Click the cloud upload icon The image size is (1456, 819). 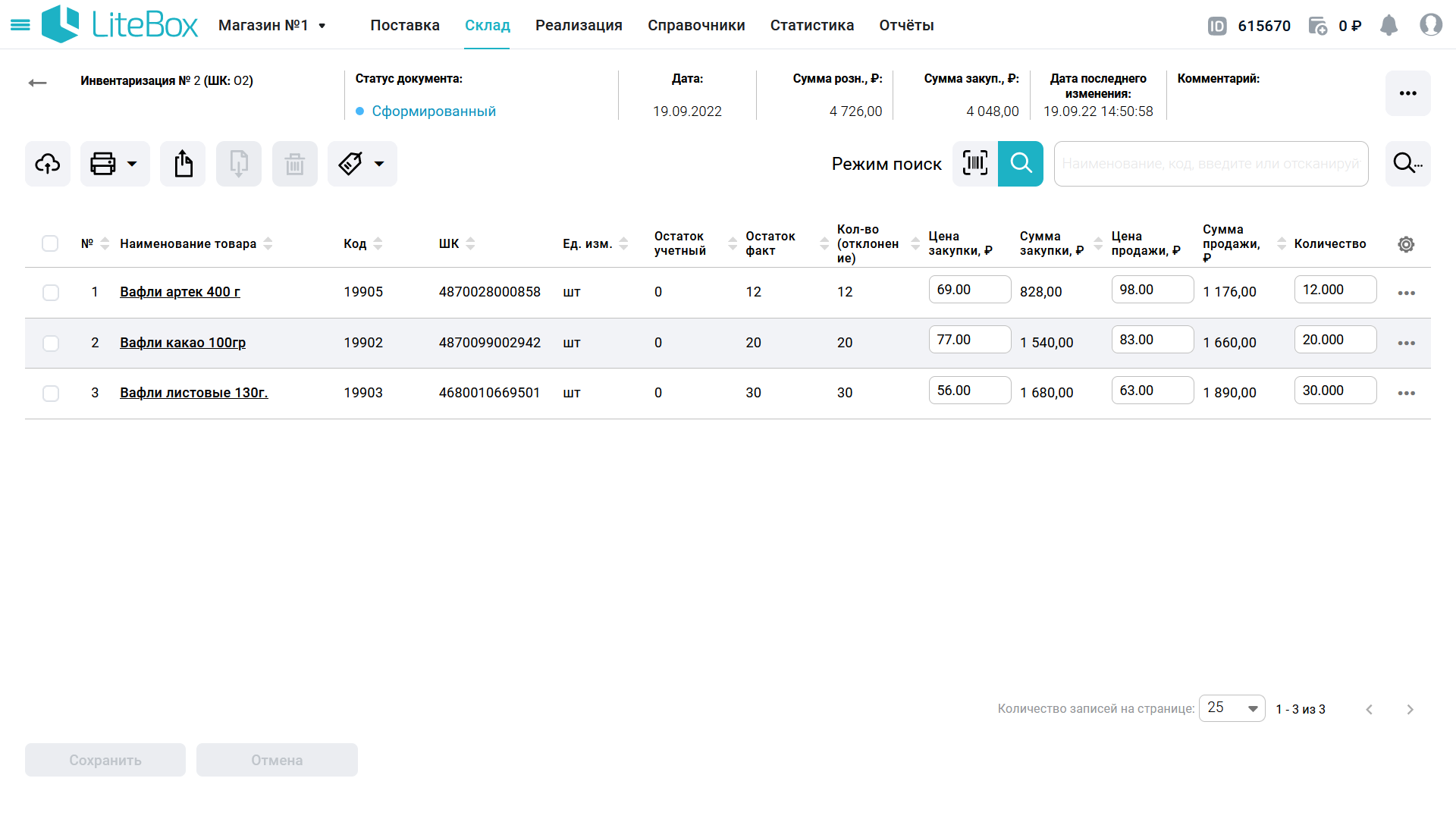48,164
